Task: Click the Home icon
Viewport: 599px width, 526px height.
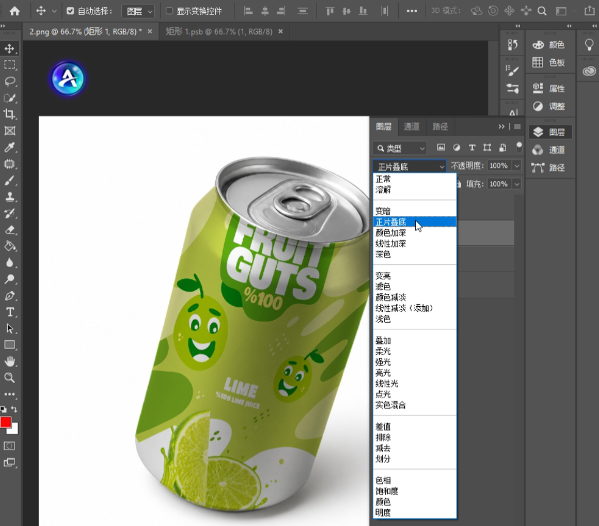Action: coord(15,11)
